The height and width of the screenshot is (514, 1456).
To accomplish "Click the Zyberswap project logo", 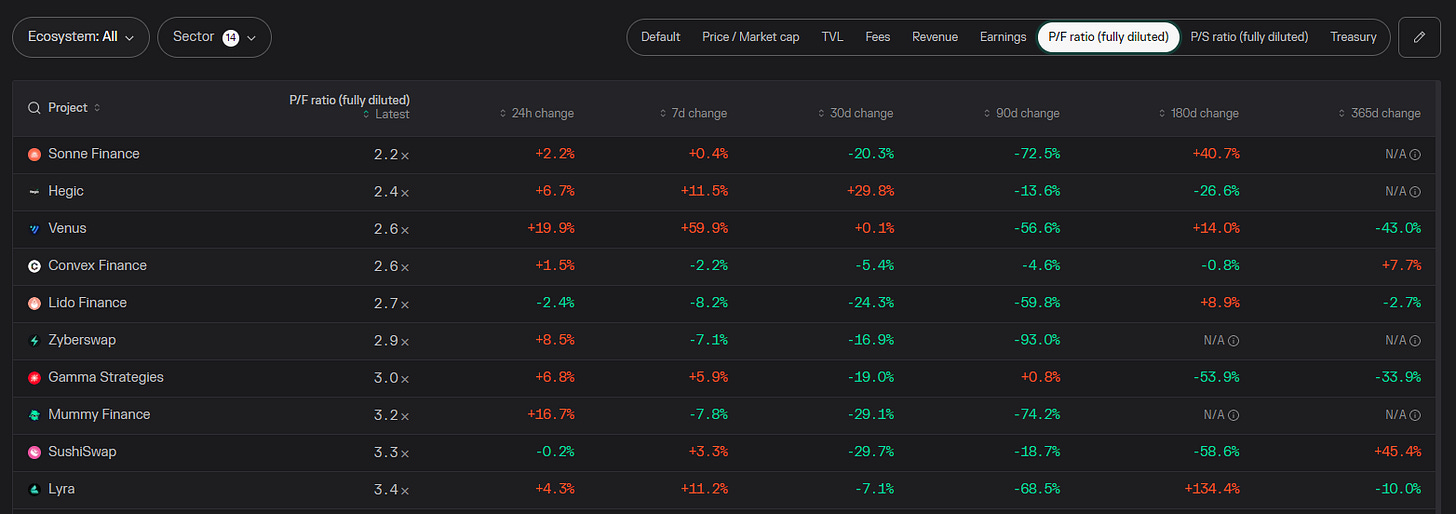I will [x=34, y=340].
